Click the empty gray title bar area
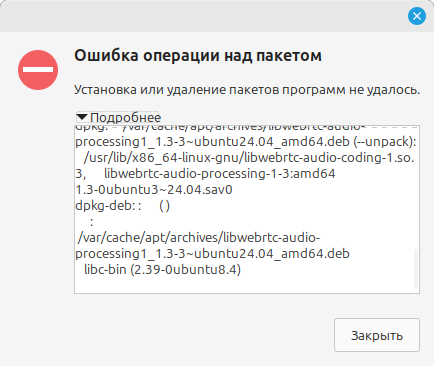The height and width of the screenshot is (366, 434). [200, 16]
